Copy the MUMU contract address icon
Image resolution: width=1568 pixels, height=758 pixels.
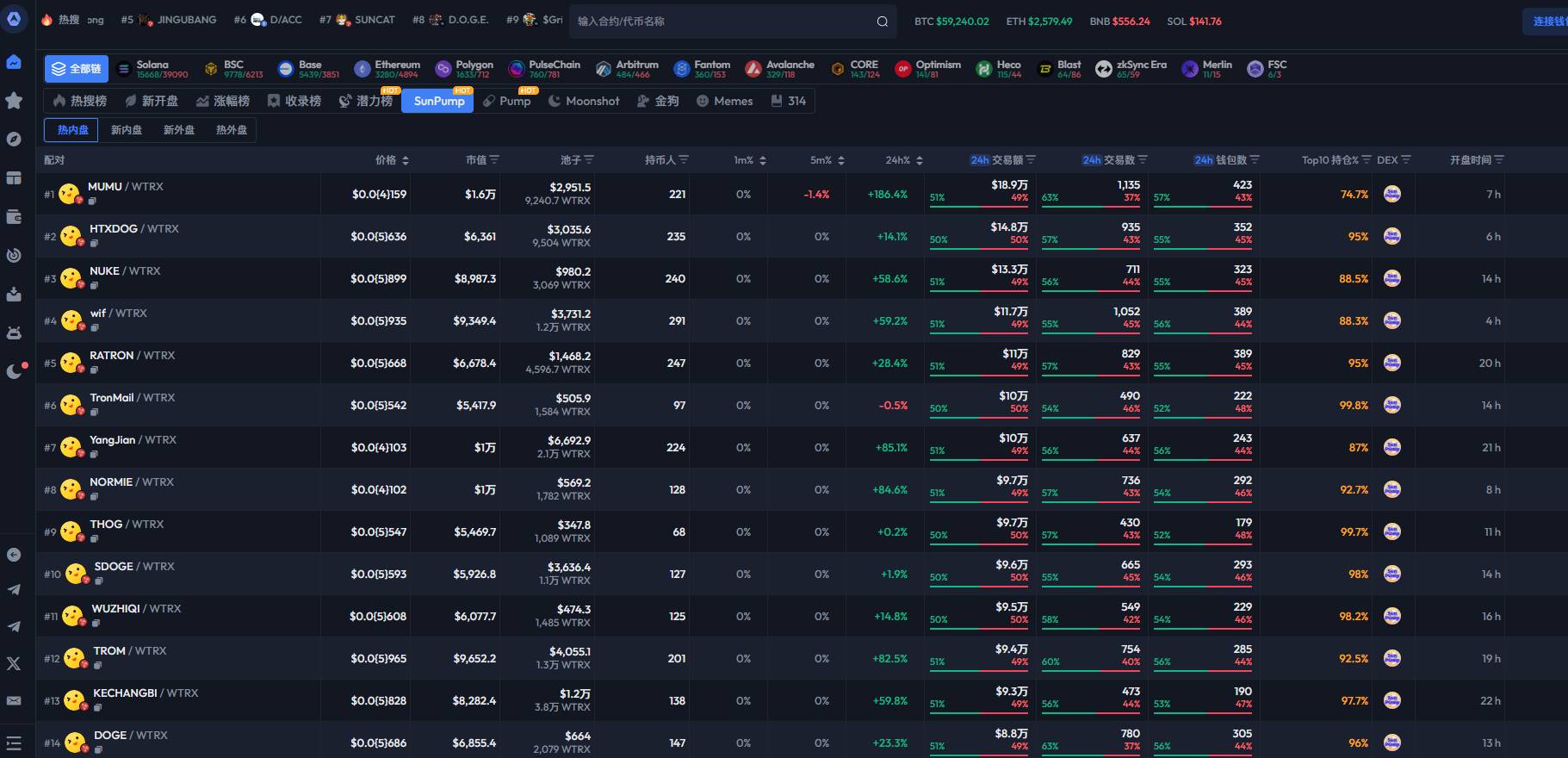(x=93, y=201)
